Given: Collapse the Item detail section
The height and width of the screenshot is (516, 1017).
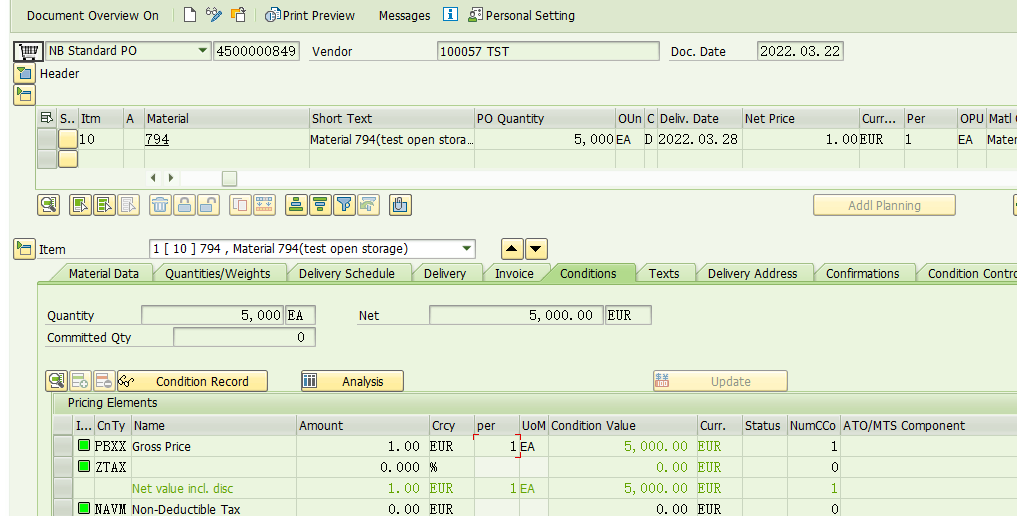Looking at the screenshot, I should tap(25, 249).
